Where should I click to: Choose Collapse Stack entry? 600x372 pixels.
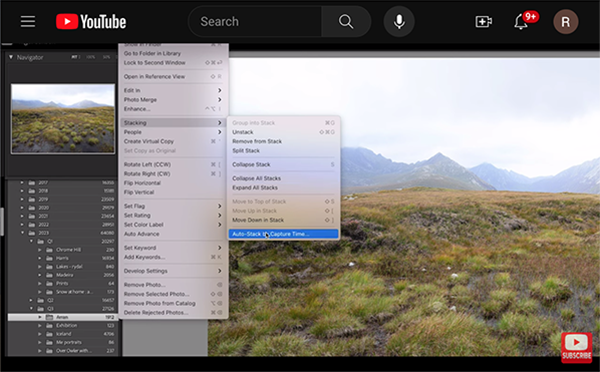pos(284,165)
